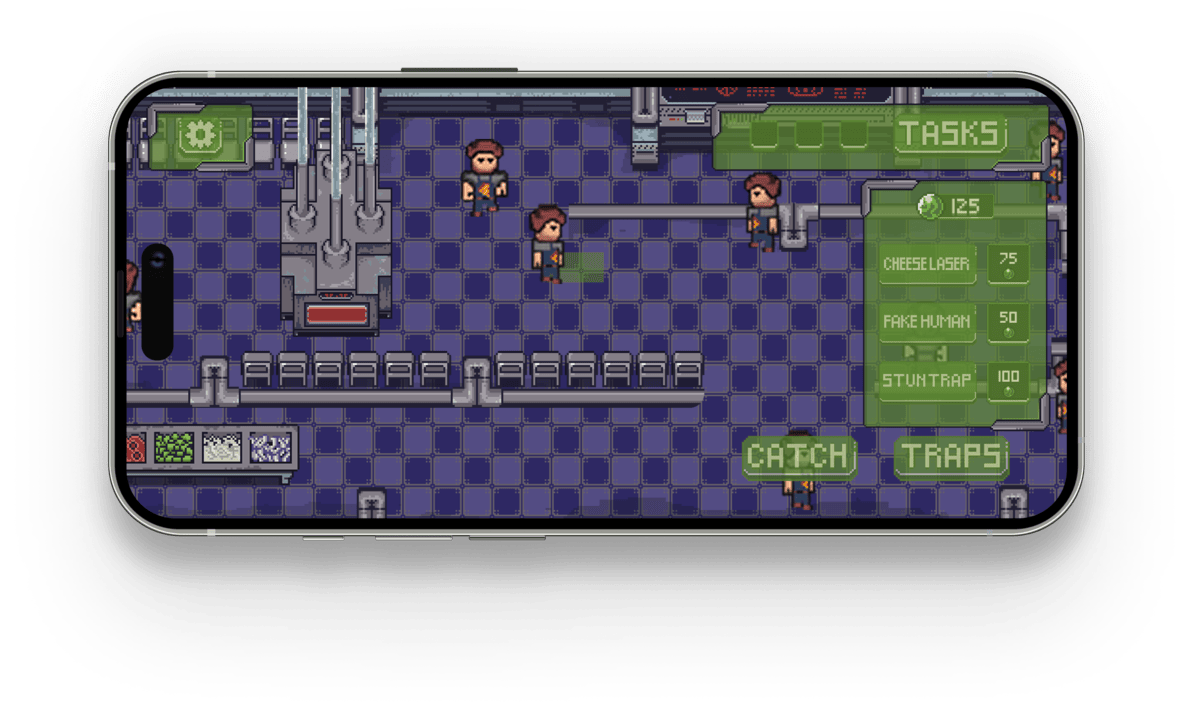The image size is (1193, 720).
Task: Select the Fake Human trap
Action: click(x=927, y=321)
